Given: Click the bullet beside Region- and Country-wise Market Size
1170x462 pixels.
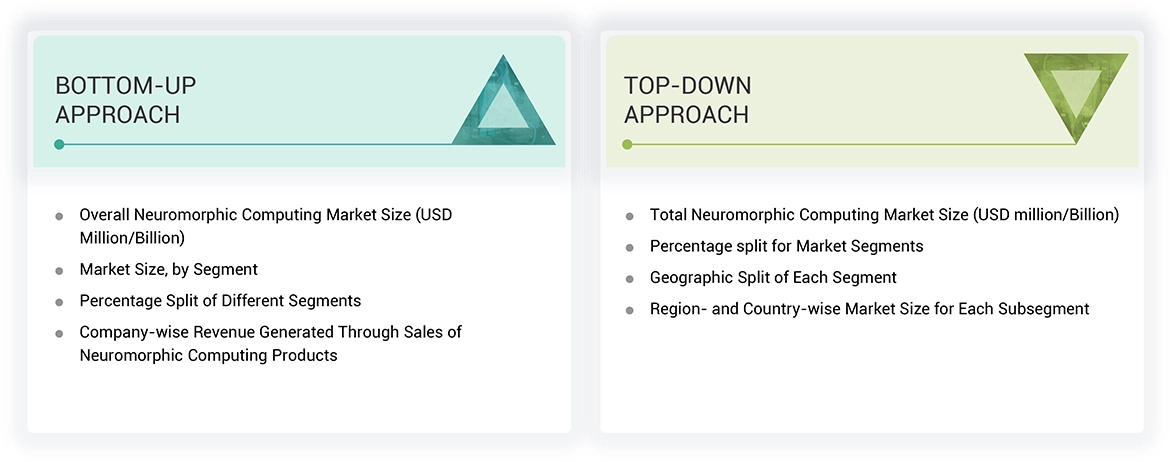Looking at the screenshot, I should point(630,310).
